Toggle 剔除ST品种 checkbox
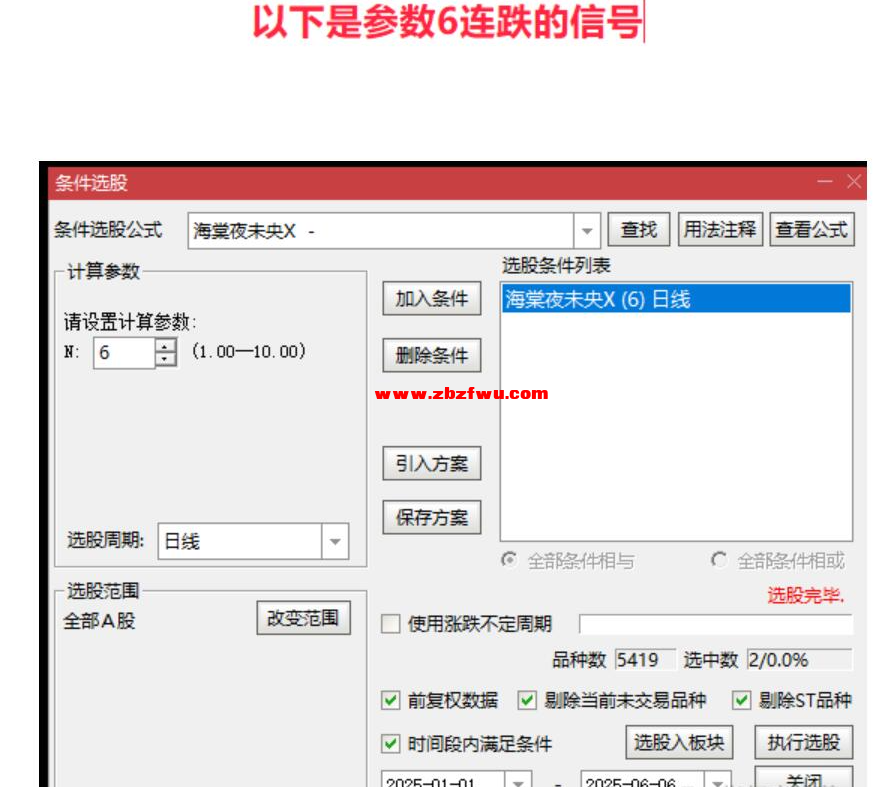The height and width of the screenshot is (787, 874). (x=741, y=700)
